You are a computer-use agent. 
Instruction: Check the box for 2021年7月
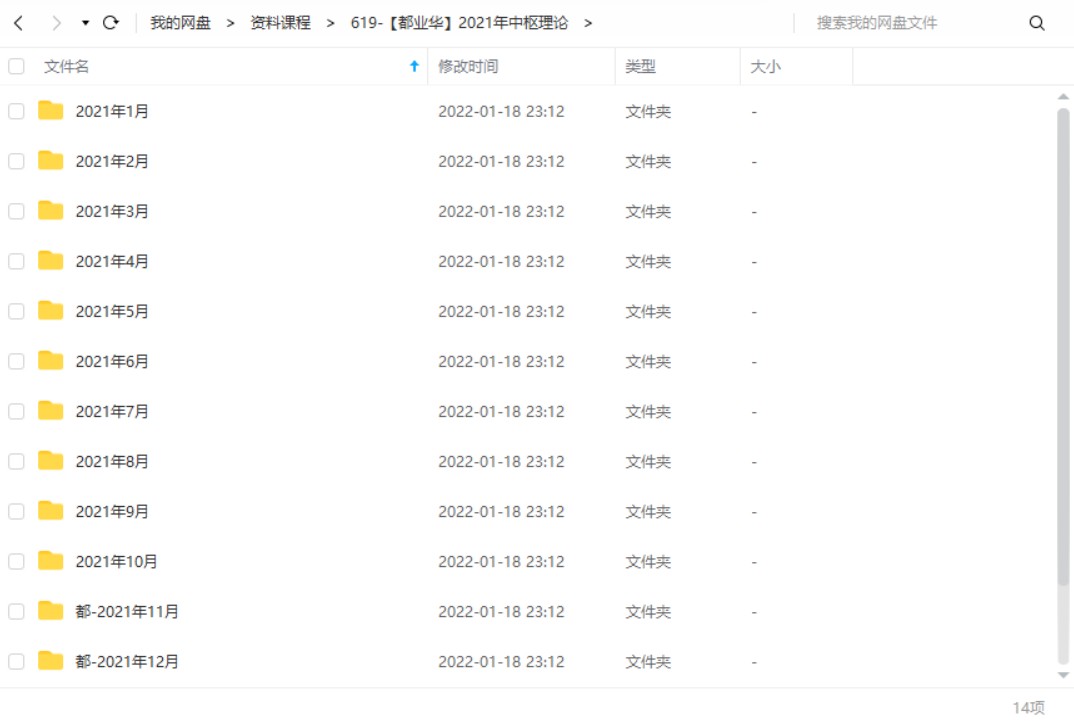pos(16,411)
